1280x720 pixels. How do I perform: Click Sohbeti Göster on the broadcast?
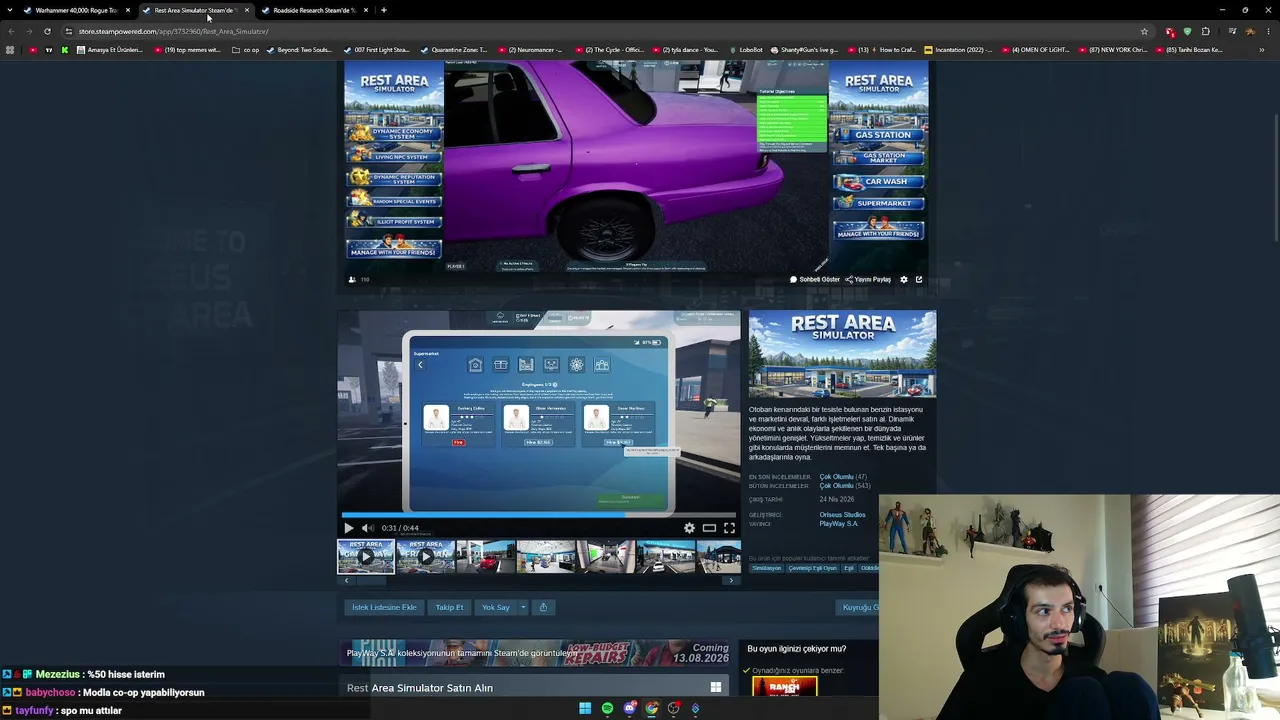pyautogui.click(x=814, y=280)
